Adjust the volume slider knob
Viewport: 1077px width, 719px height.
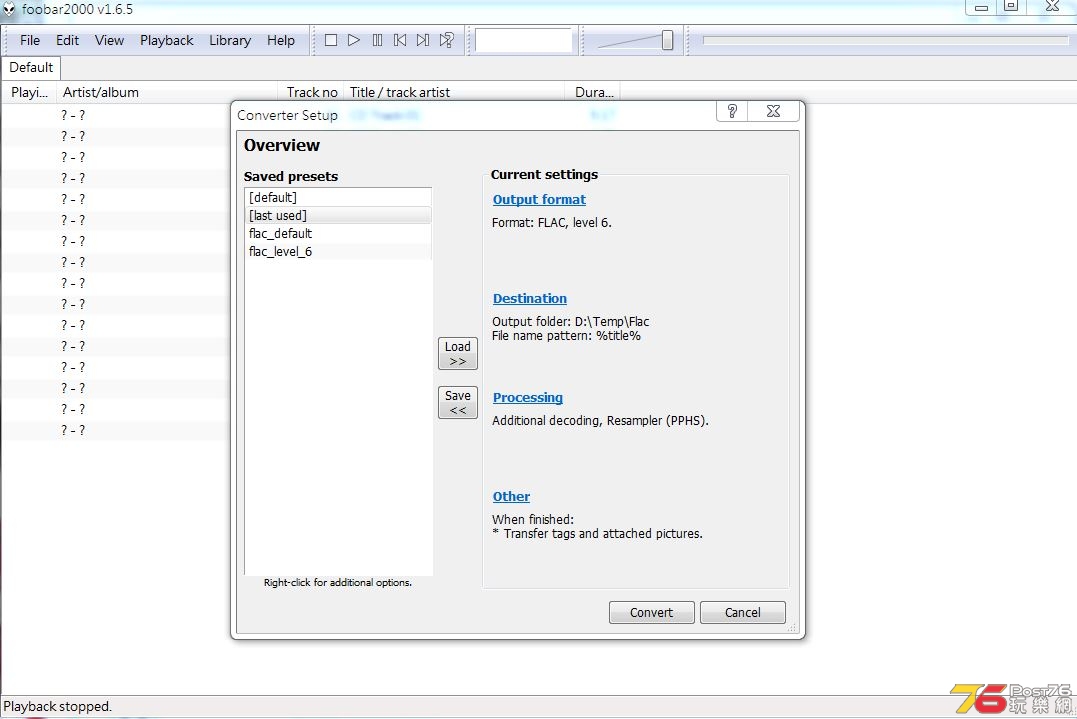[x=667, y=41]
